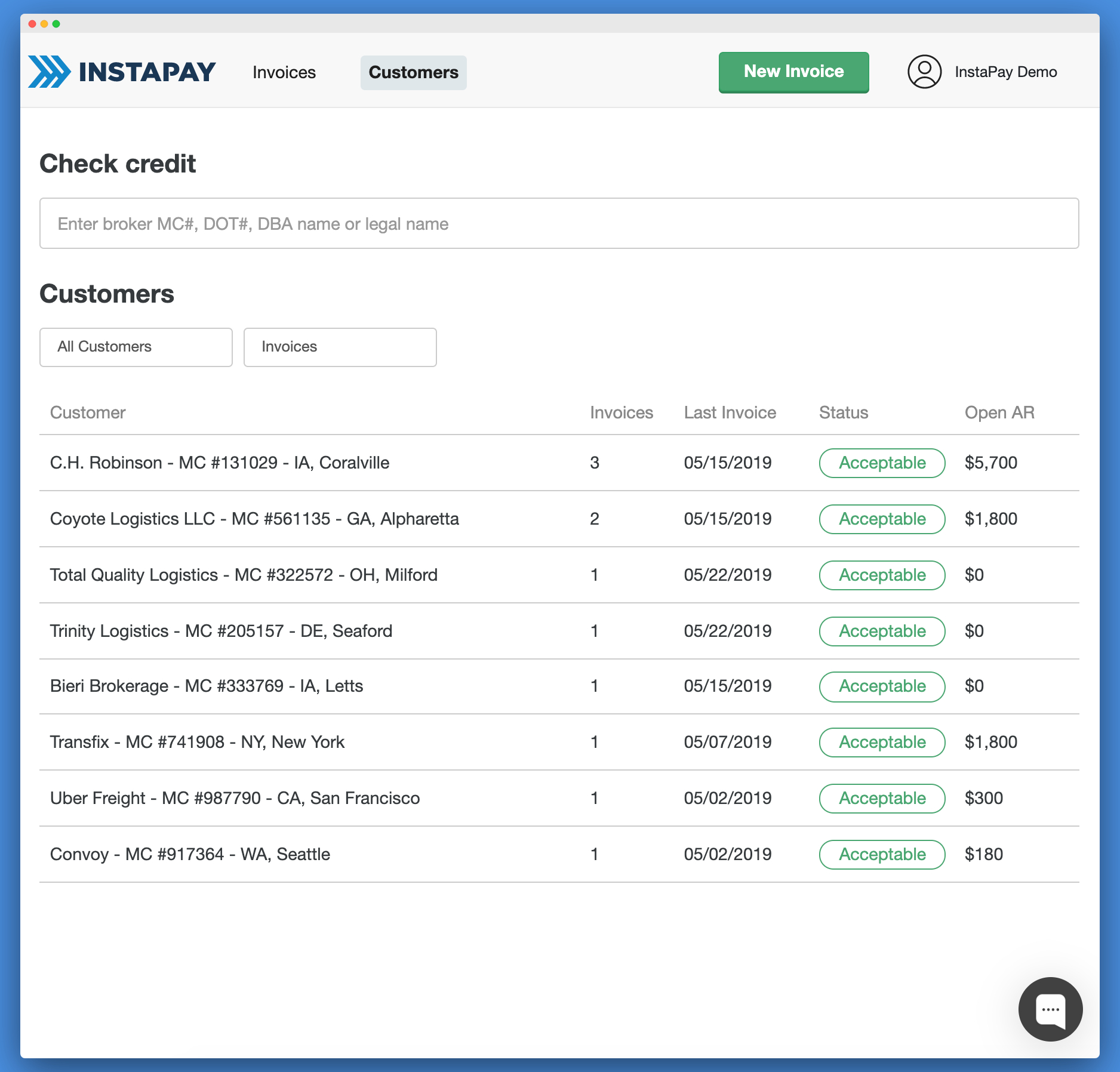
Task: Open Total Quality Logistics customer row
Action: pyautogui.click(x=559, y=575)
